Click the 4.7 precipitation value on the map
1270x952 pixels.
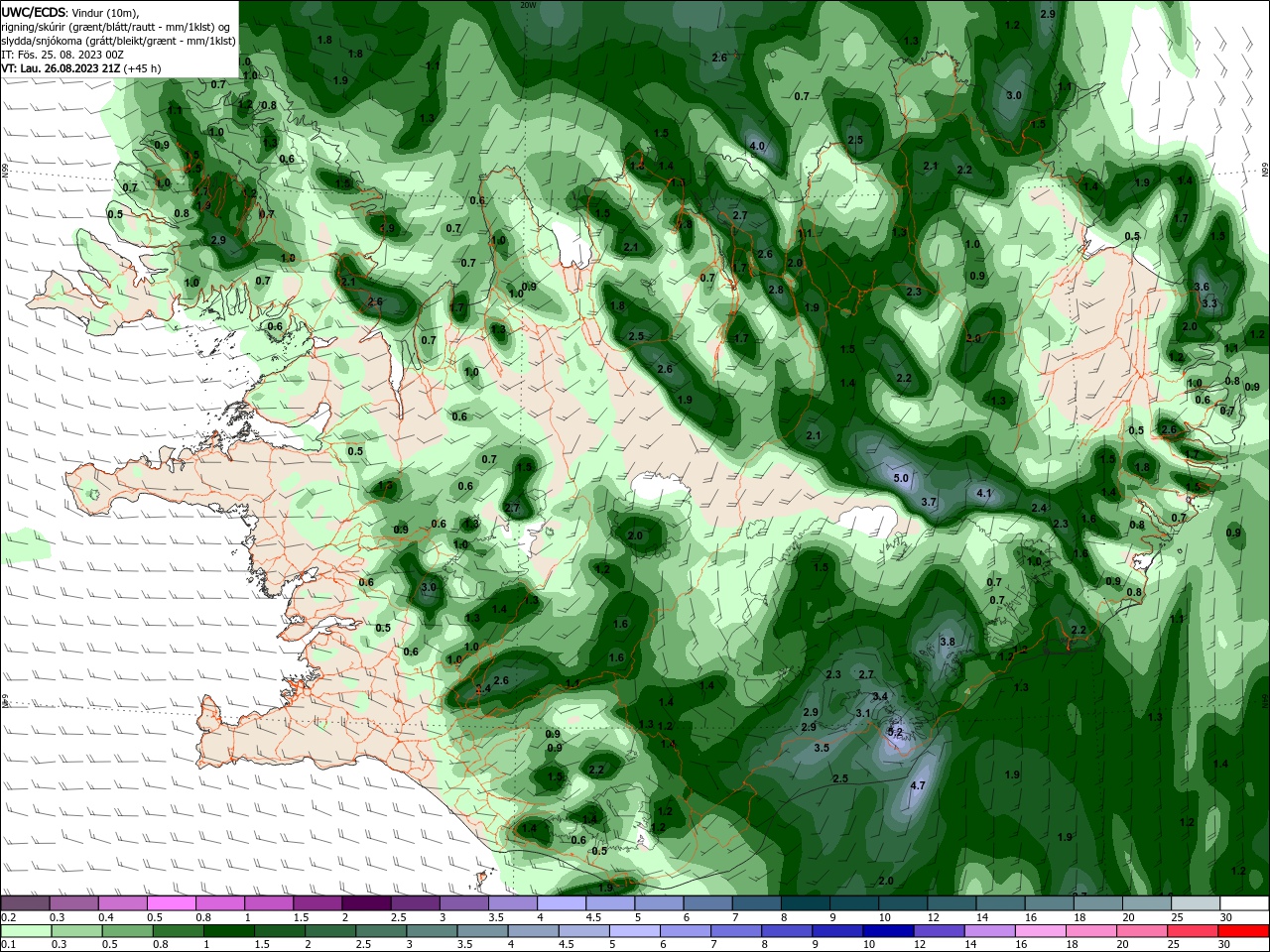(x=918, y=785)
